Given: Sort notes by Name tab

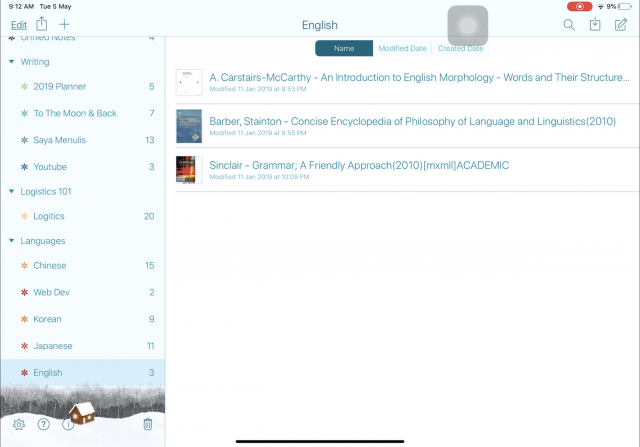Looking at the screenshot, I should click(x=344, y=48).
